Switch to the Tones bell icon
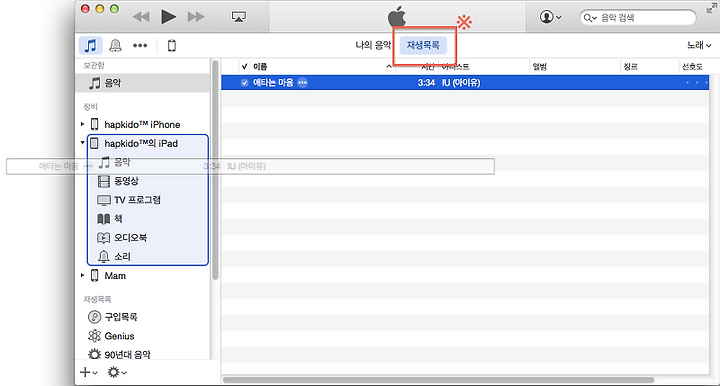The height and width of the screenshot is (386, 720). pos(115,45)
